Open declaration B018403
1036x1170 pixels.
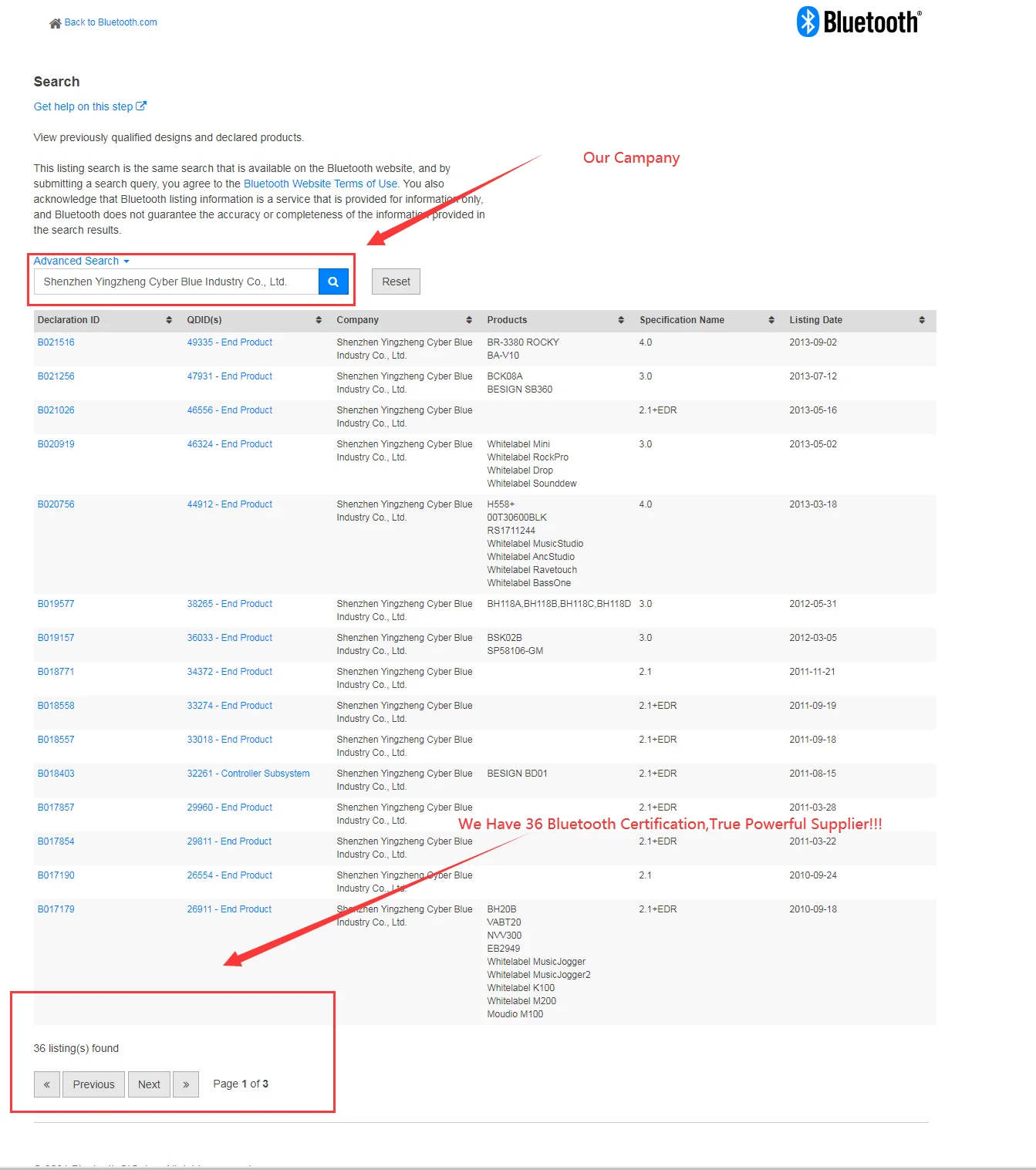[x=56, y=774]
